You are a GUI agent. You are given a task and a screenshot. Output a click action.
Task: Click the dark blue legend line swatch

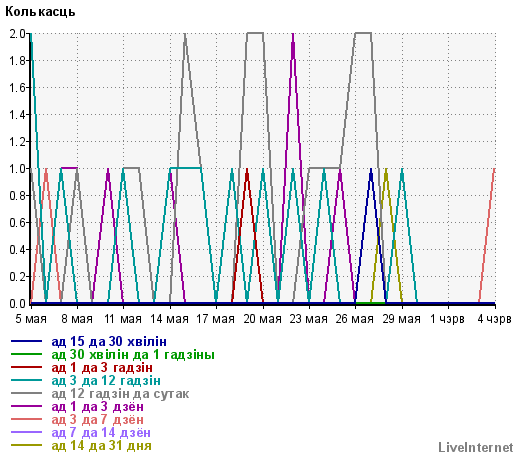[x=27, y=341]
